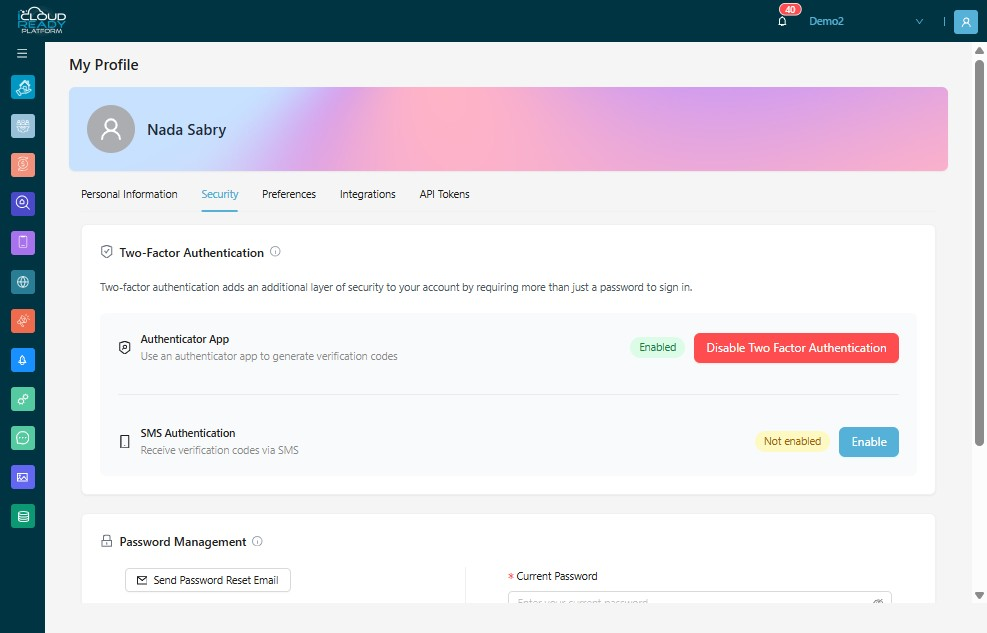Screen dimensions: 987x633
Task: Select the Security tab
Action: 220,194
